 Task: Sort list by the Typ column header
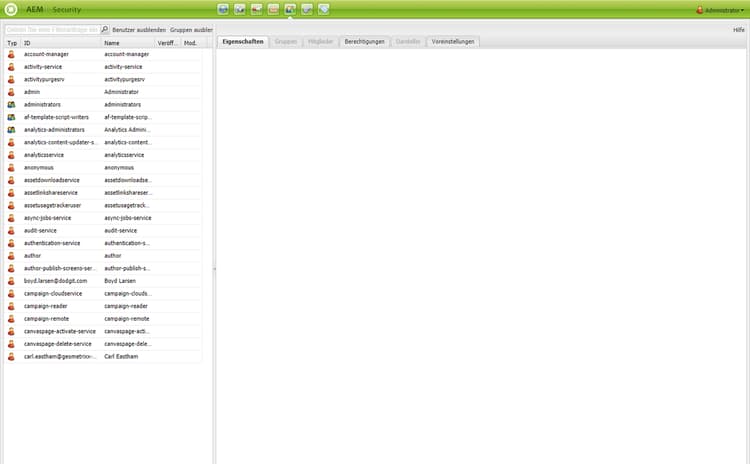click(x=12, y=43)
